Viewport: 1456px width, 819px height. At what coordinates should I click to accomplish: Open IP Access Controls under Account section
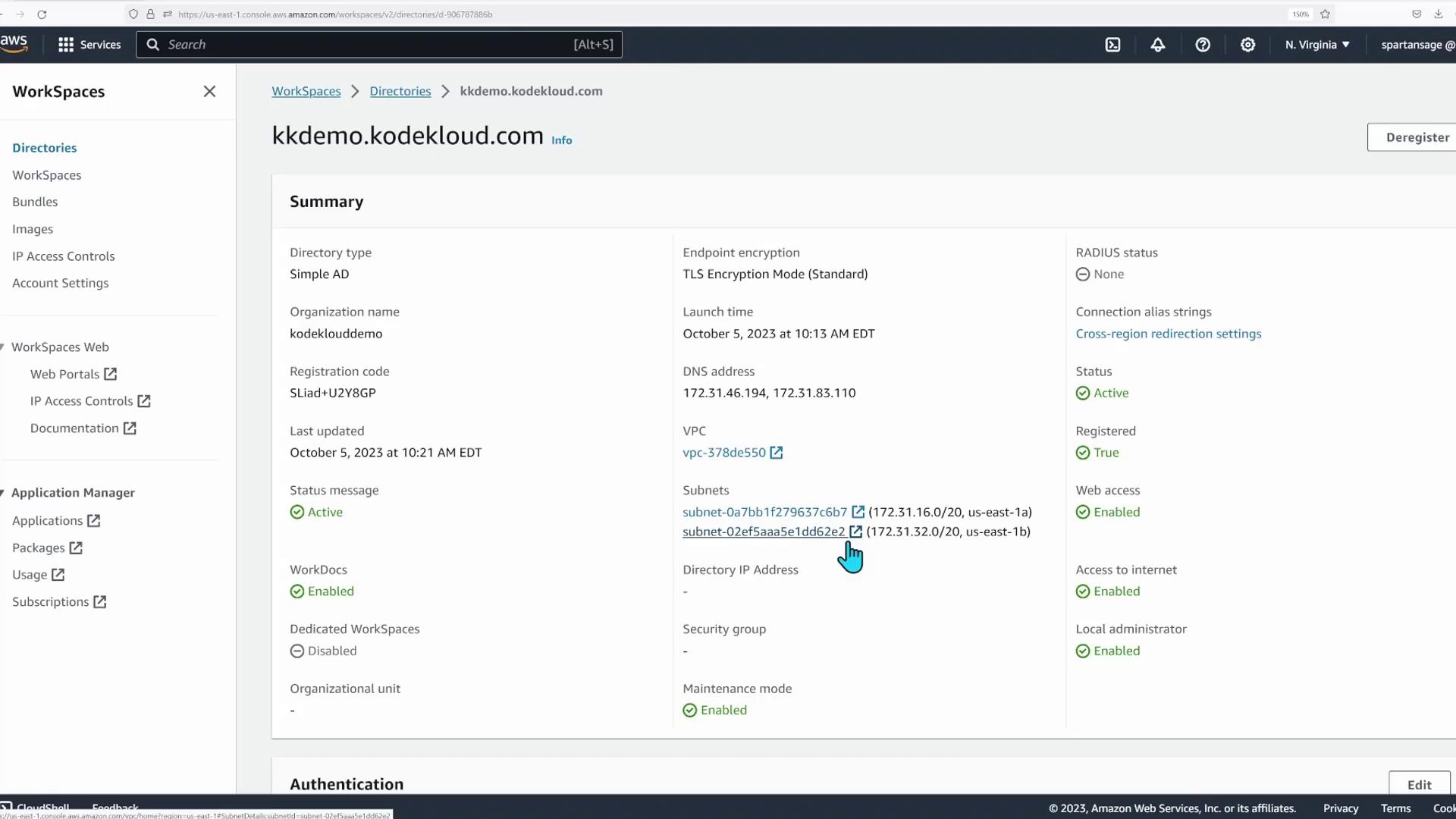pyautogui.click(x=64, y=256)
